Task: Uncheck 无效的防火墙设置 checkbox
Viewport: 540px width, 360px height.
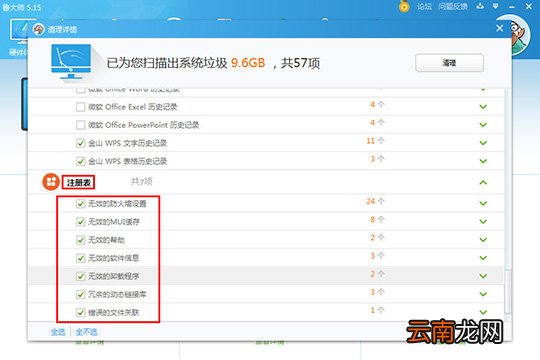Action: pyautogui.click(x=80, y=204)
